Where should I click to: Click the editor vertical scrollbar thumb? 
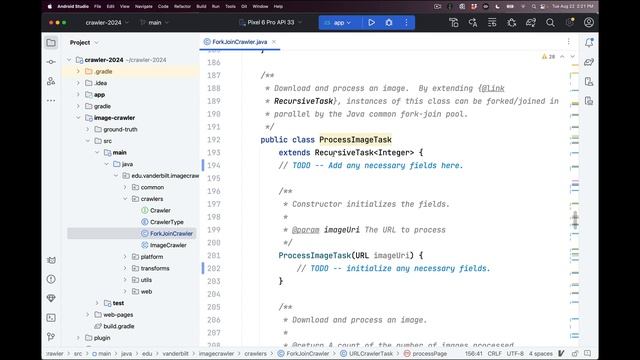click(575, 220)
